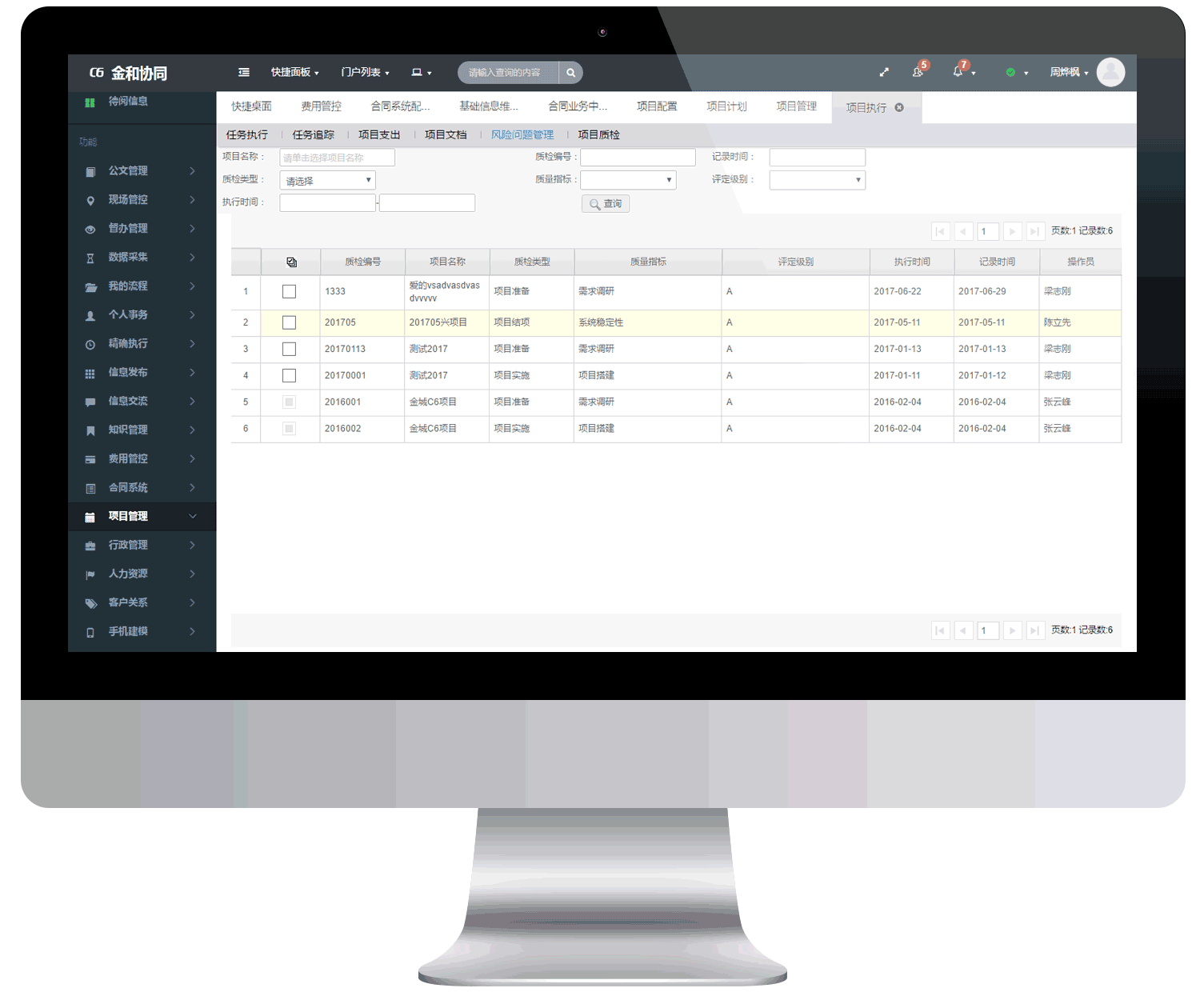This screenshot has width=1200, height=1008.
Task: Click the 信息交流 chat bubble icon
Action: tap(90, 402)
